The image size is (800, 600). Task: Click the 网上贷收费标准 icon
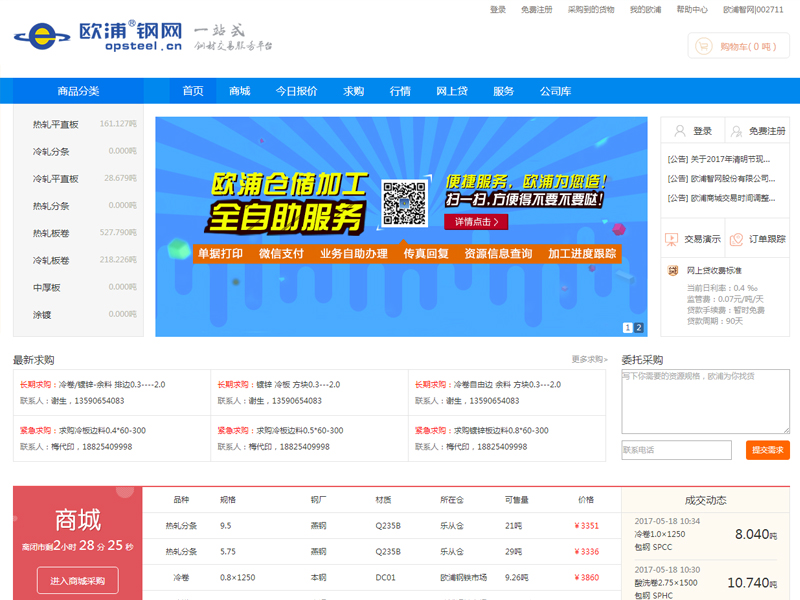(x=673, y=270)
